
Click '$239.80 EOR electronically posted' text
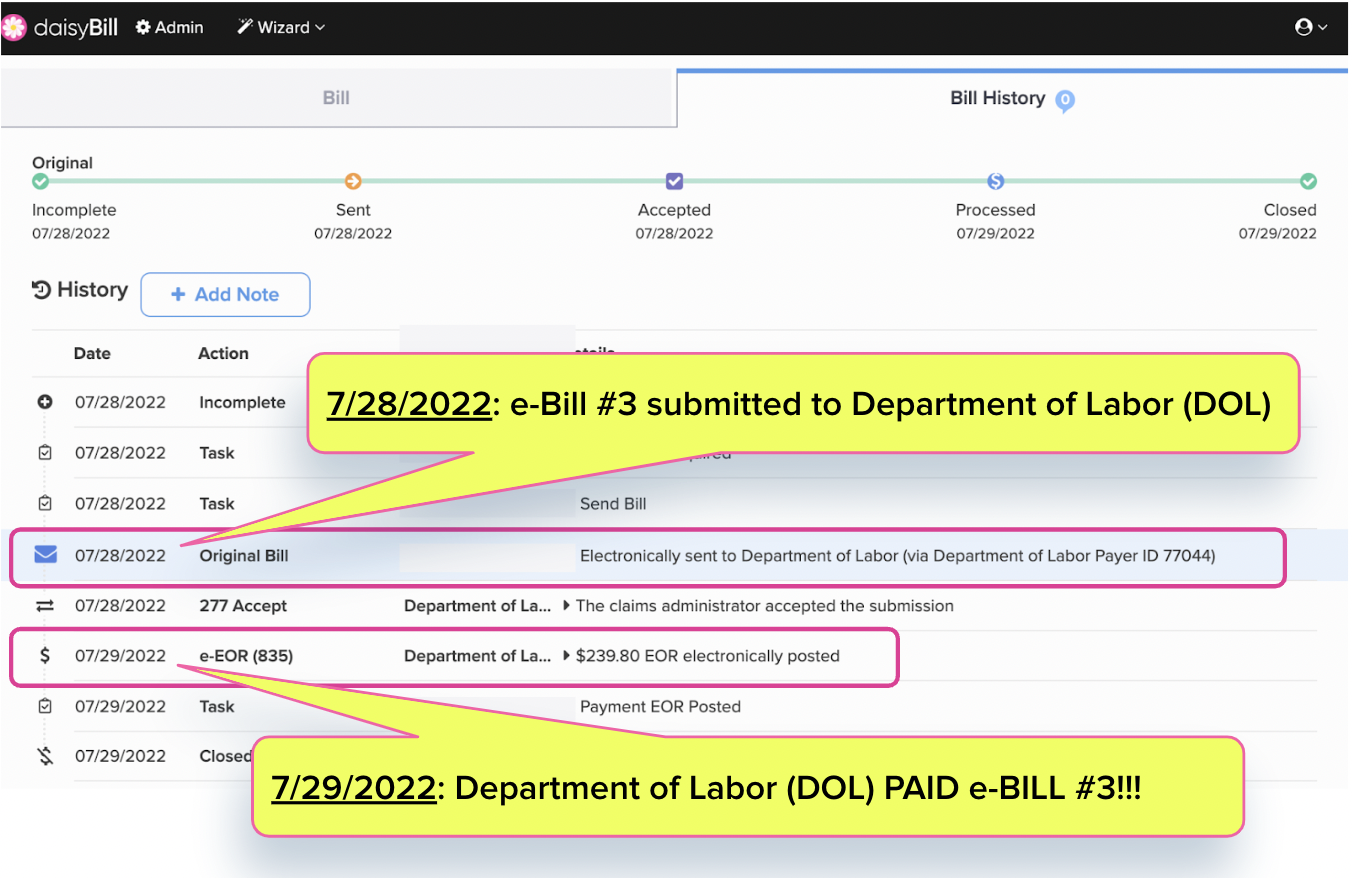(708, 656)
